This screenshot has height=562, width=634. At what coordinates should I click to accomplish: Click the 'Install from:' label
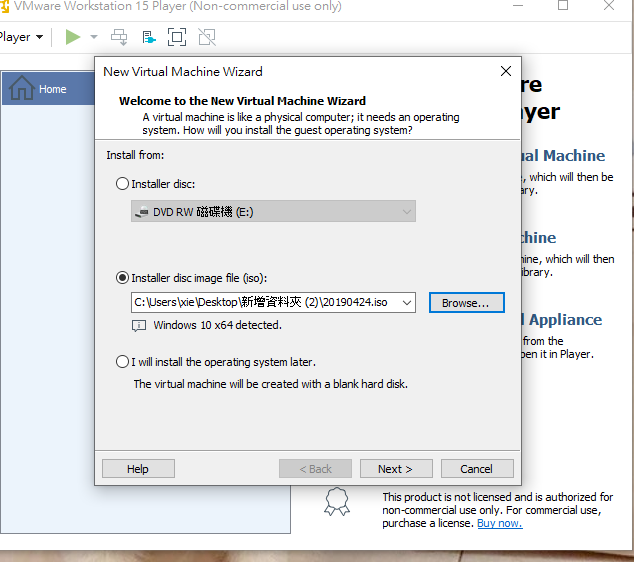tap(135, 155)
